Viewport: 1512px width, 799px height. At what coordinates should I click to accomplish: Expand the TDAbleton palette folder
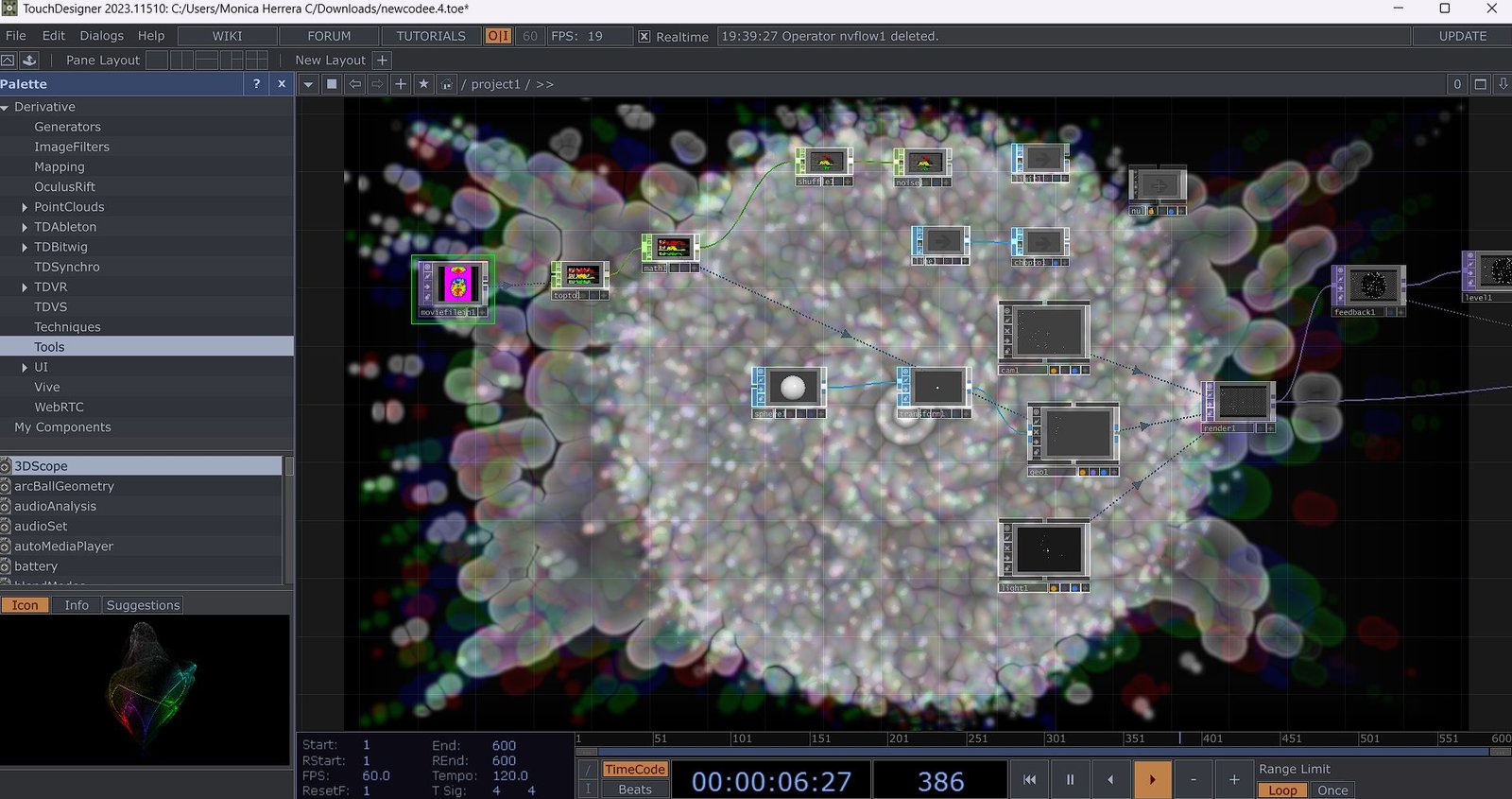tap(25, 227)
